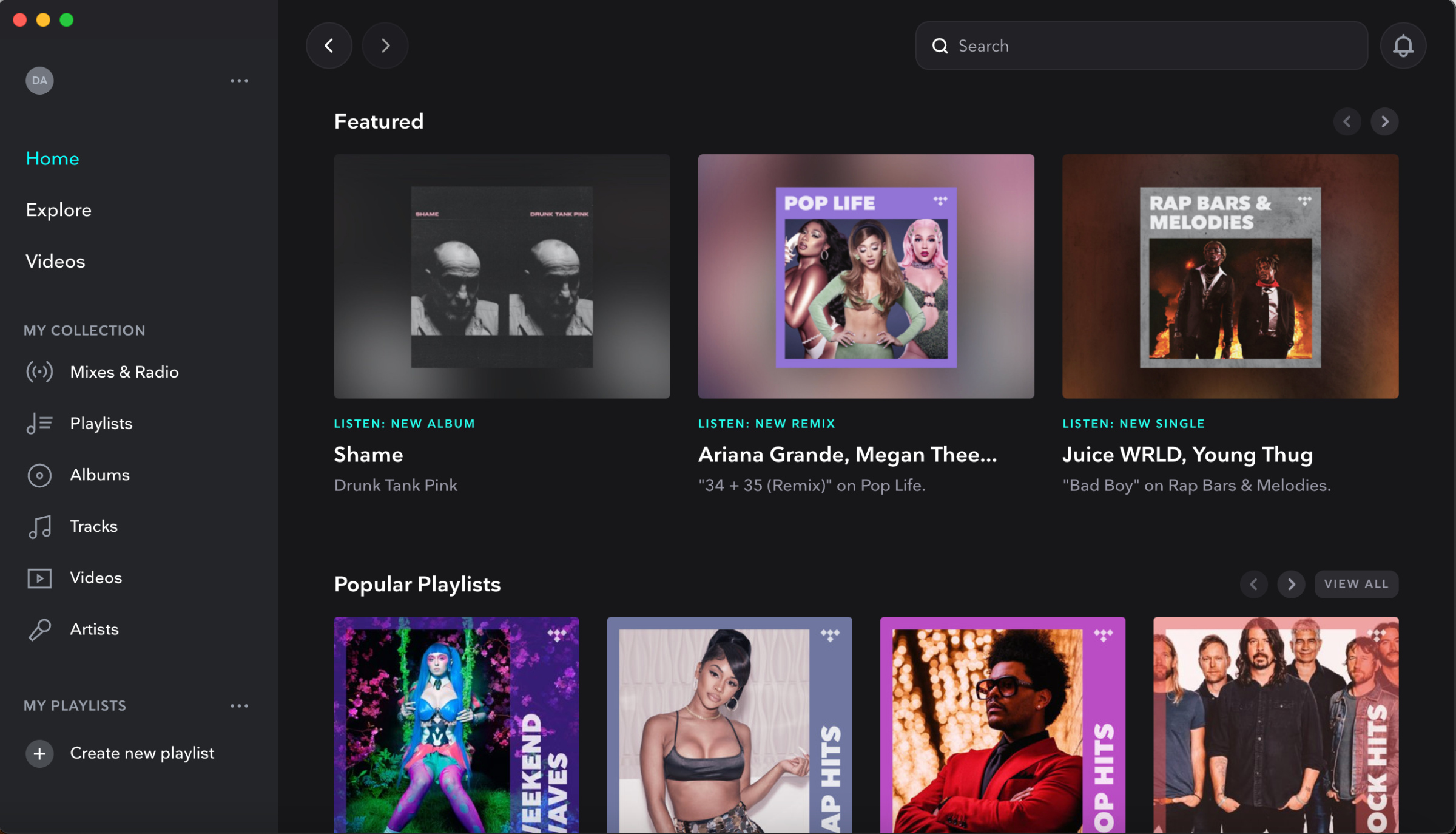Click the Artists microphone icon
Viewport: 1456px width, 834px height.
[39, 629]
